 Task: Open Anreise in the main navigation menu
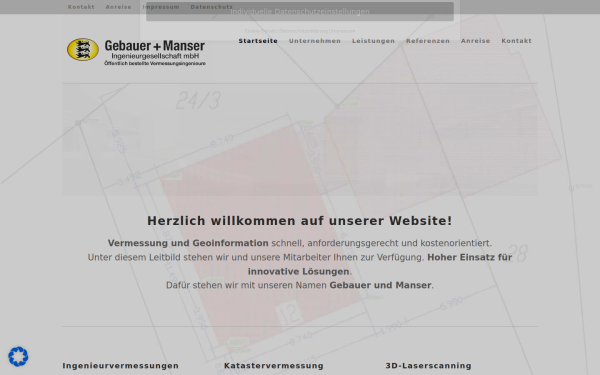pos(476,41)
